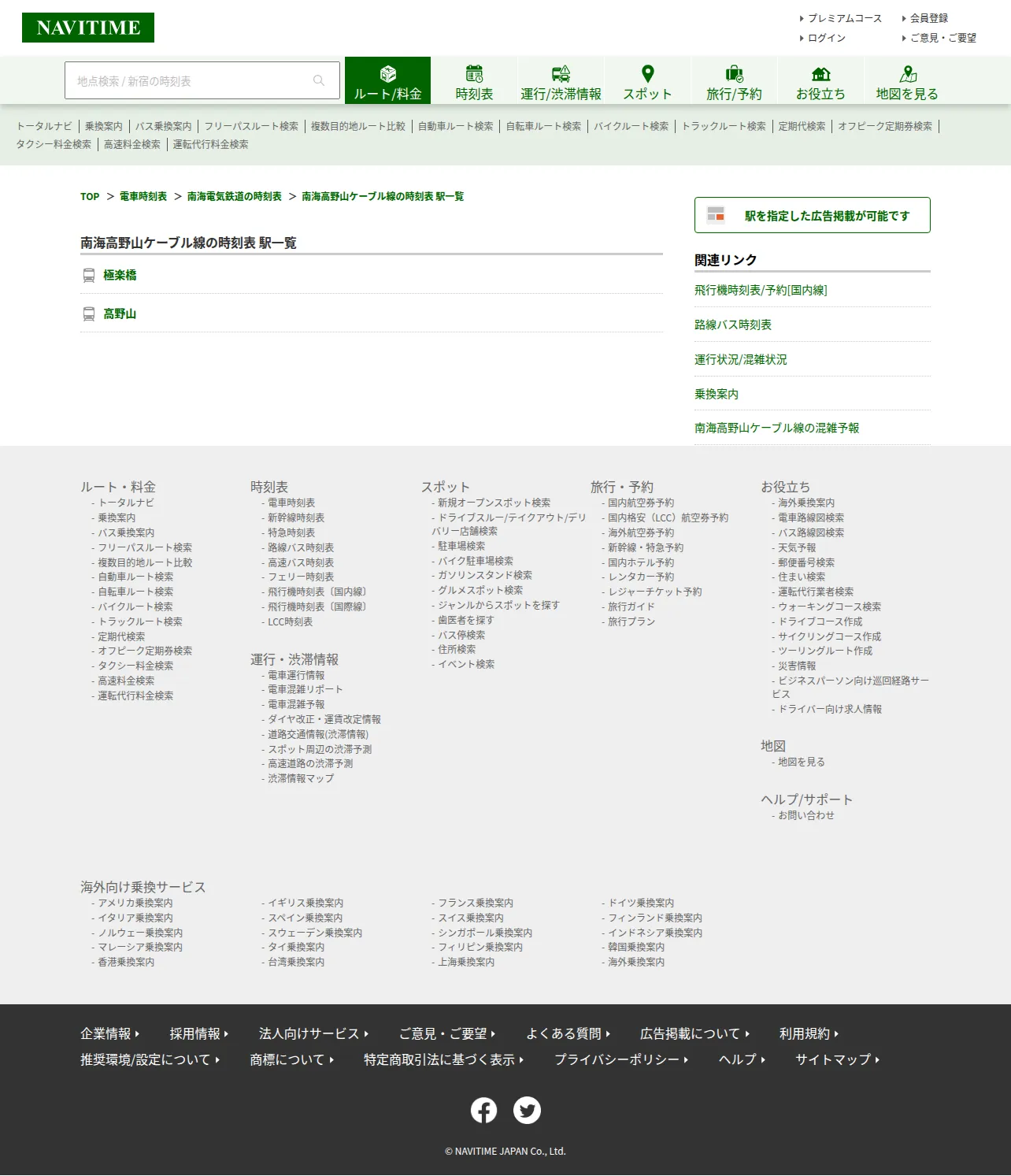The image size is (1011, 1176).
Task: Open the 旅行/予約 navigation tab
Action: [x=734, y=80]
